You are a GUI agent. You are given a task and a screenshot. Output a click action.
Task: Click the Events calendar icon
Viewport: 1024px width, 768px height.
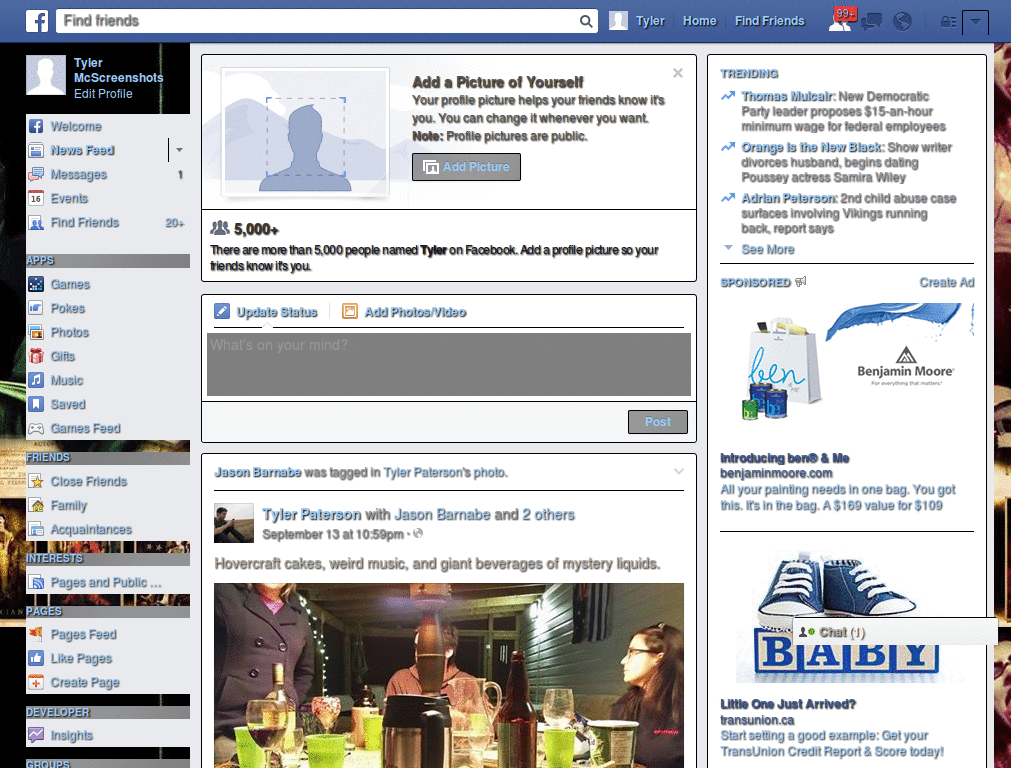37,199
